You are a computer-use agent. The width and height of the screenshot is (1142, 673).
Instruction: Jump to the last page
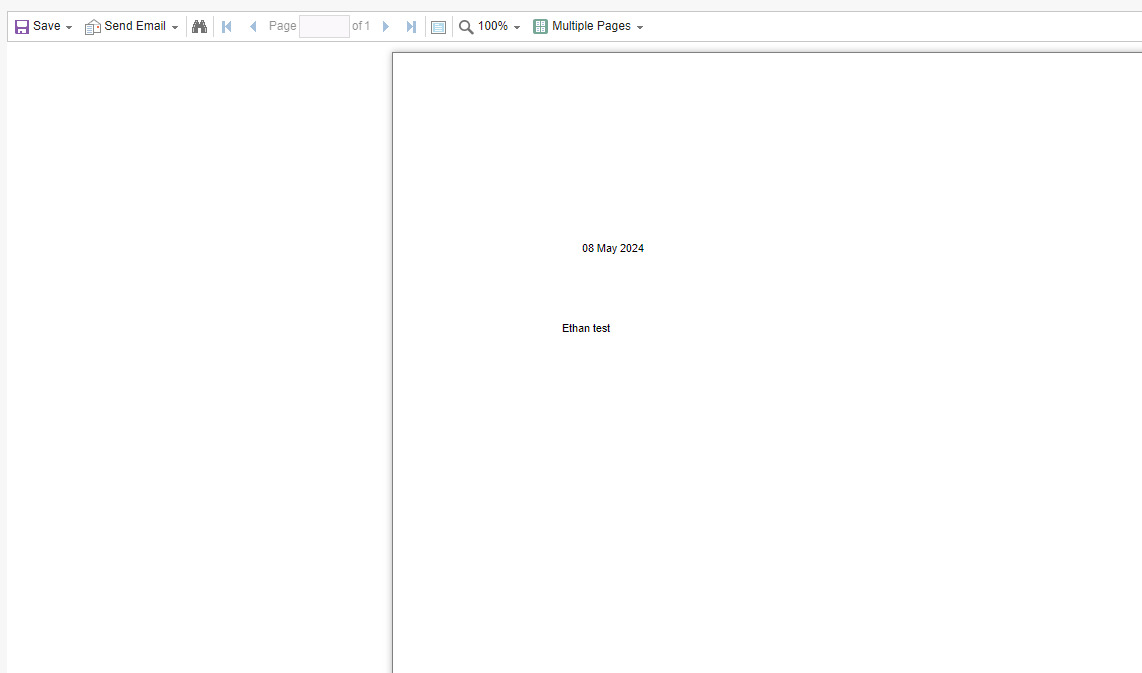click(x=411, y=27)
